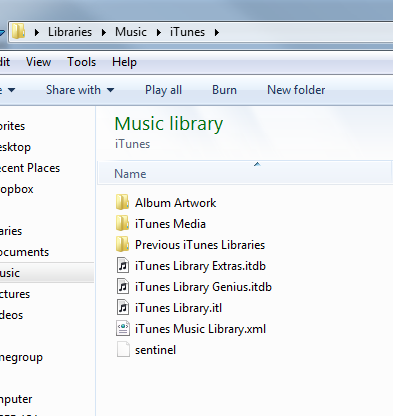Select Dropbox in the navigation pane
Screen dimensions: 393x416
(x=17, y=189)
